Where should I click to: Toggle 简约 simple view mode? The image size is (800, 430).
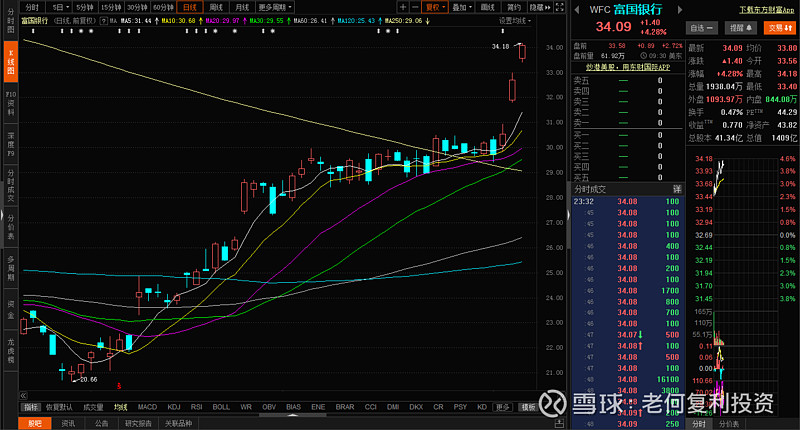(x=514, y=7)
